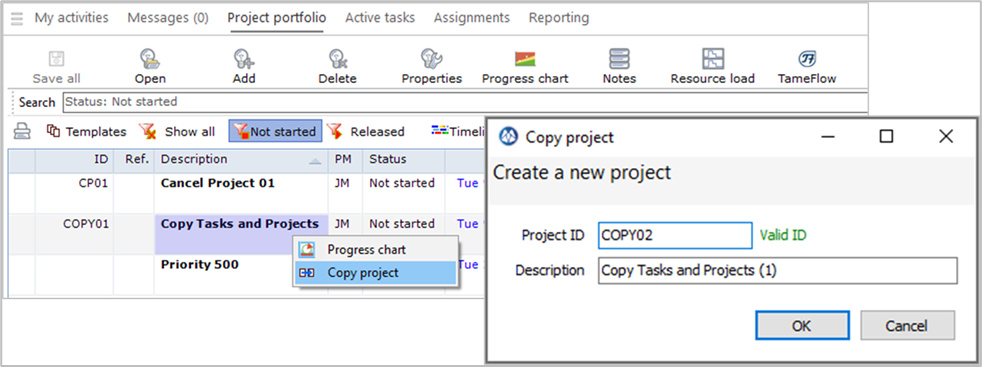Sort by PM column header
The height and width of the screenshot is (367, 982).
click(x=345, y=160)
